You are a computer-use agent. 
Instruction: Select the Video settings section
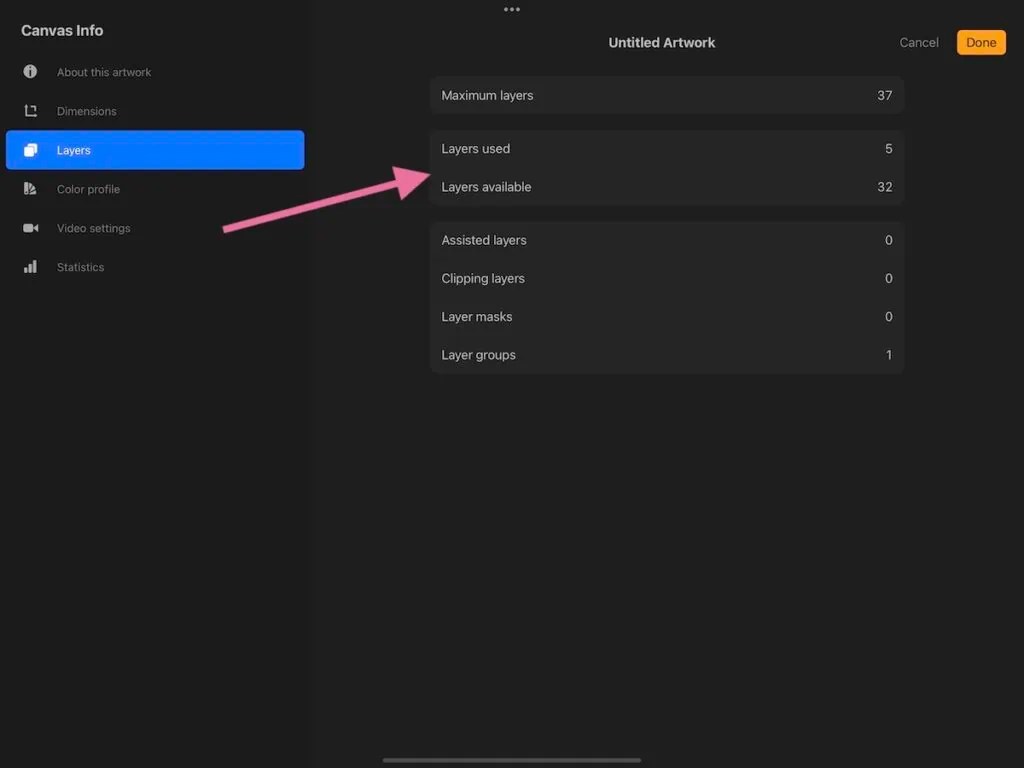[x=94, y=228]
